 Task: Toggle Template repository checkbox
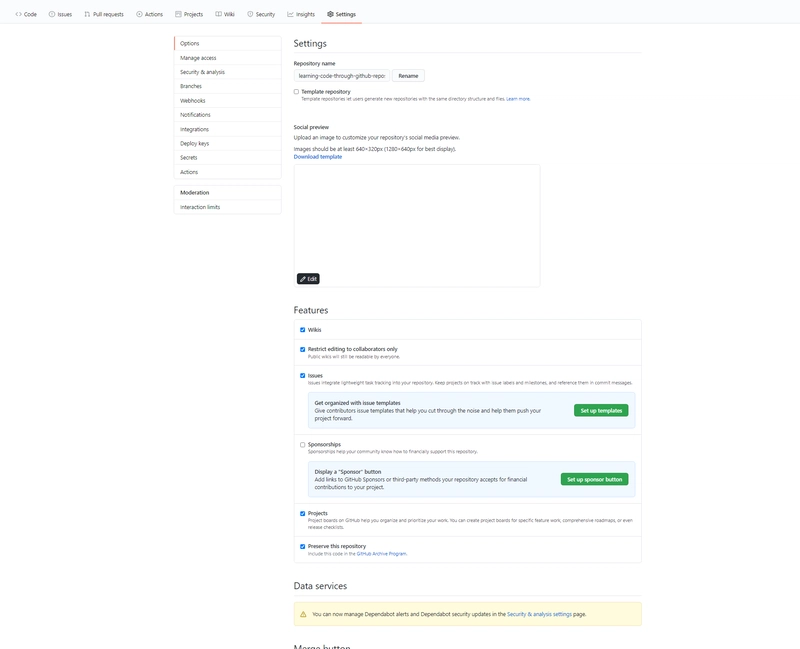coord(296,92)
